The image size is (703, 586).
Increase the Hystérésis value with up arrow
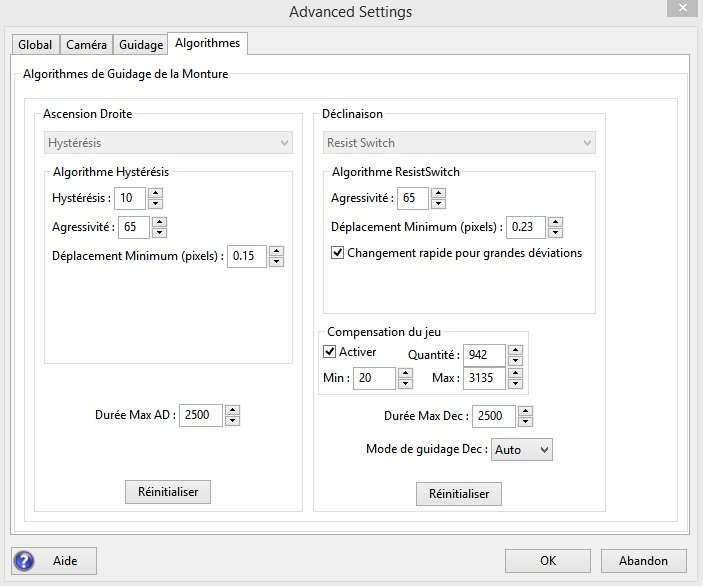click(155, 193)
